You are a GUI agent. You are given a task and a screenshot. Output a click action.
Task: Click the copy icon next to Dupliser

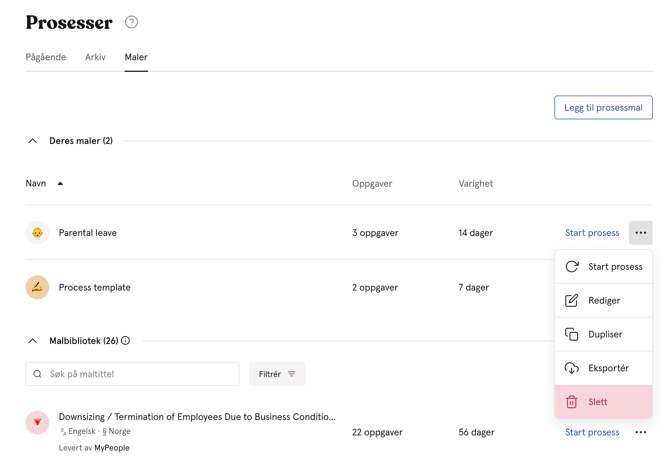pos(572,334)
